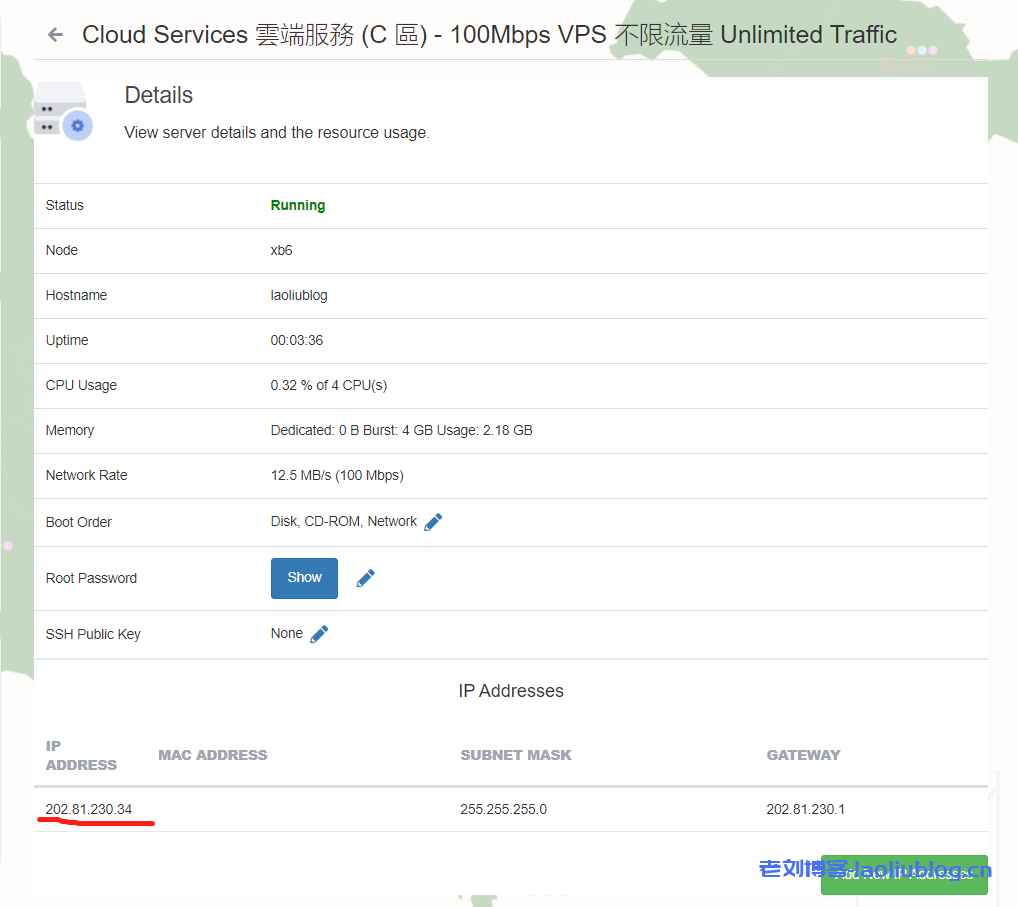
Task: Click the Cloud Services page title
Action: click(x=489, y=35)
